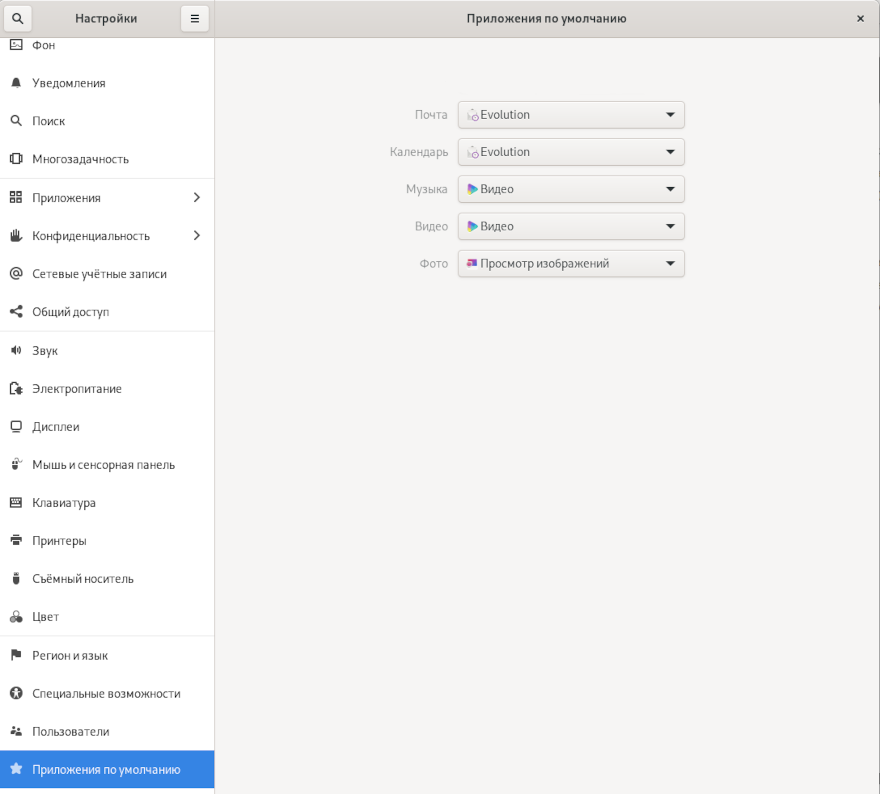
Task: Select Мышь и сенсорная панель
Action: click(x=103, y=465)
